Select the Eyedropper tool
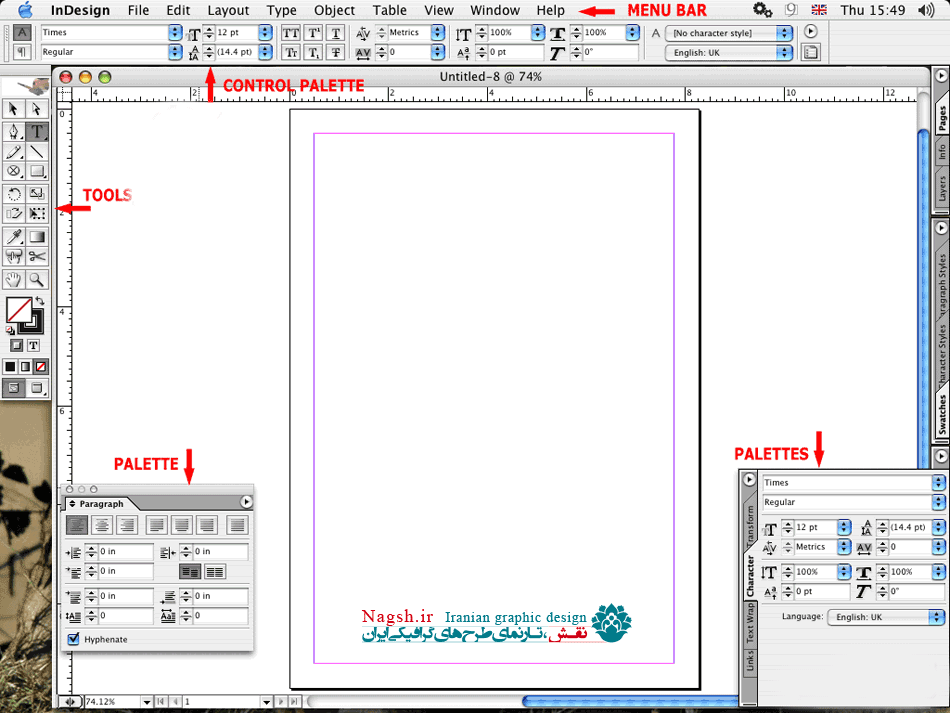 coord(13,236)
